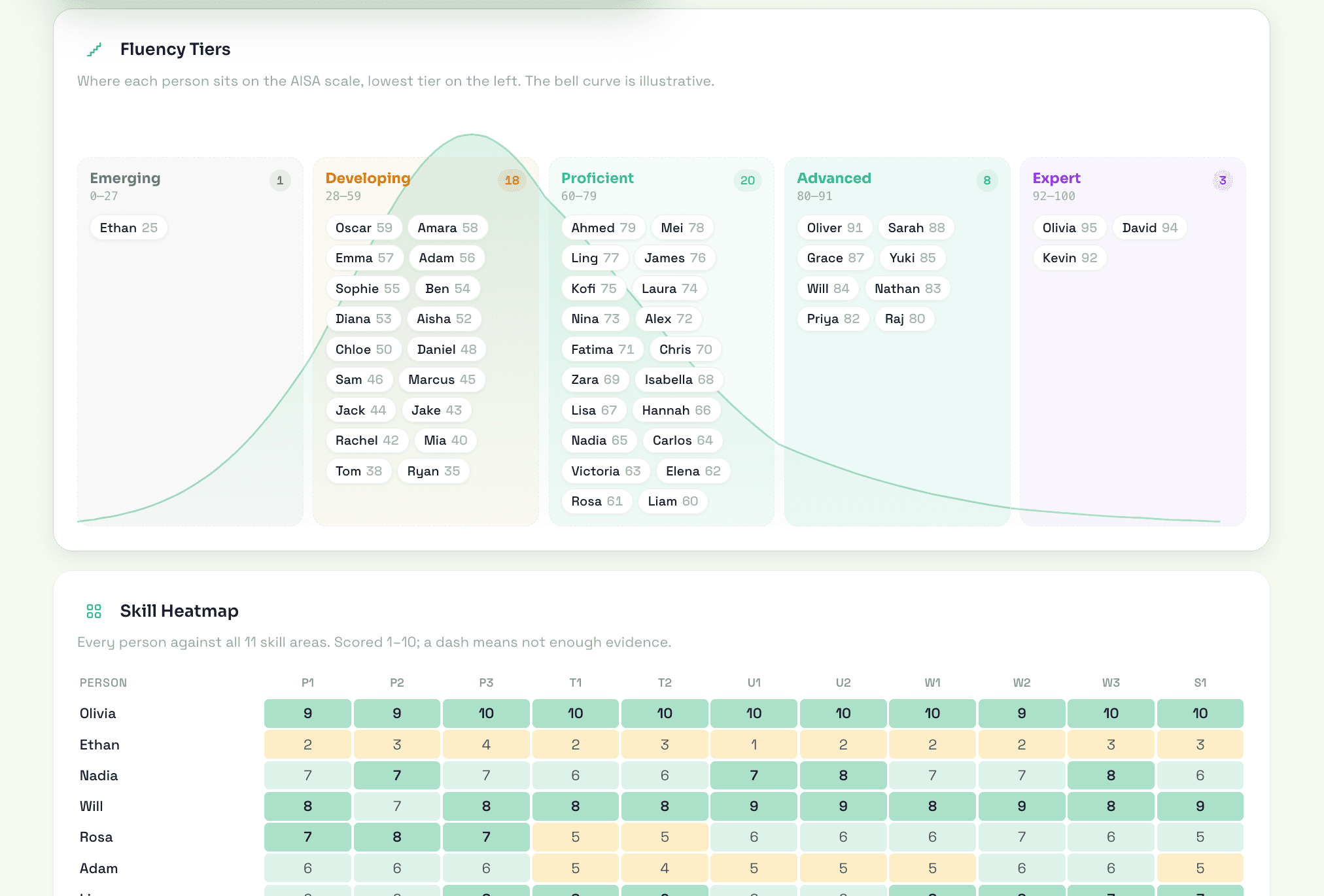Click the Nathan 83 chip

point(908,288)
